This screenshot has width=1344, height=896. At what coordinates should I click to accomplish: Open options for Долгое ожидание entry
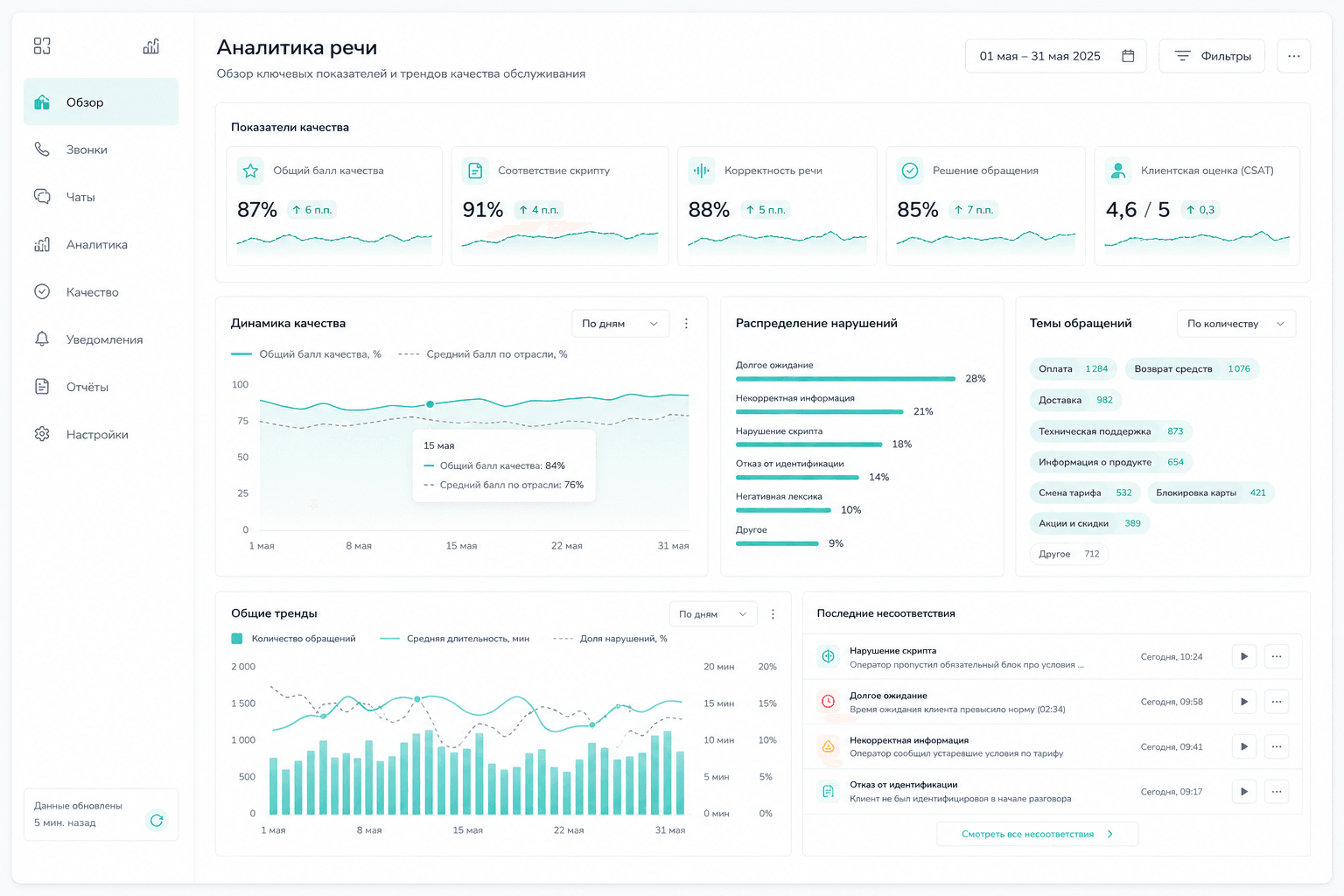point(1277,701)
